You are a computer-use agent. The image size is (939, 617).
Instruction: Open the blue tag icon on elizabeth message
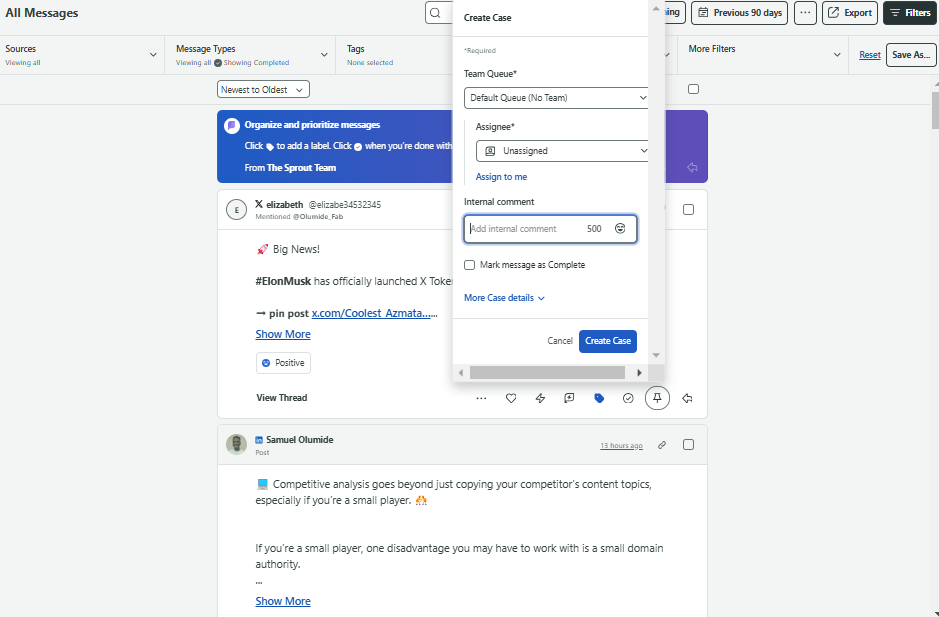pos(599,398)
